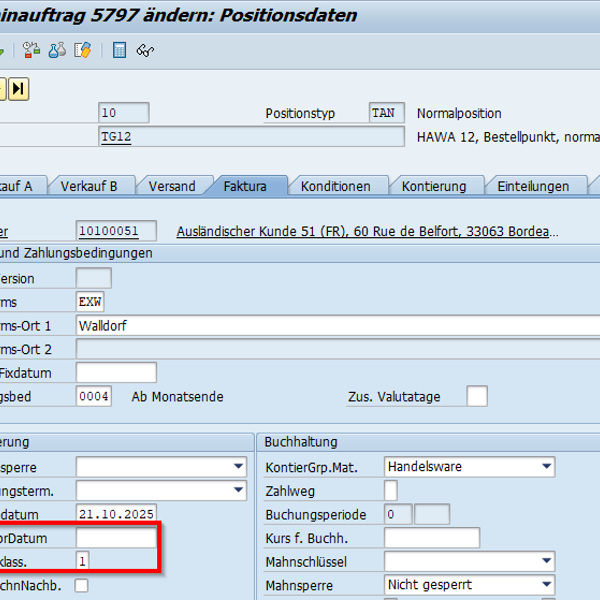600x600 pixels.
Task: Click the last position arrow button
Action: [19, 89]
